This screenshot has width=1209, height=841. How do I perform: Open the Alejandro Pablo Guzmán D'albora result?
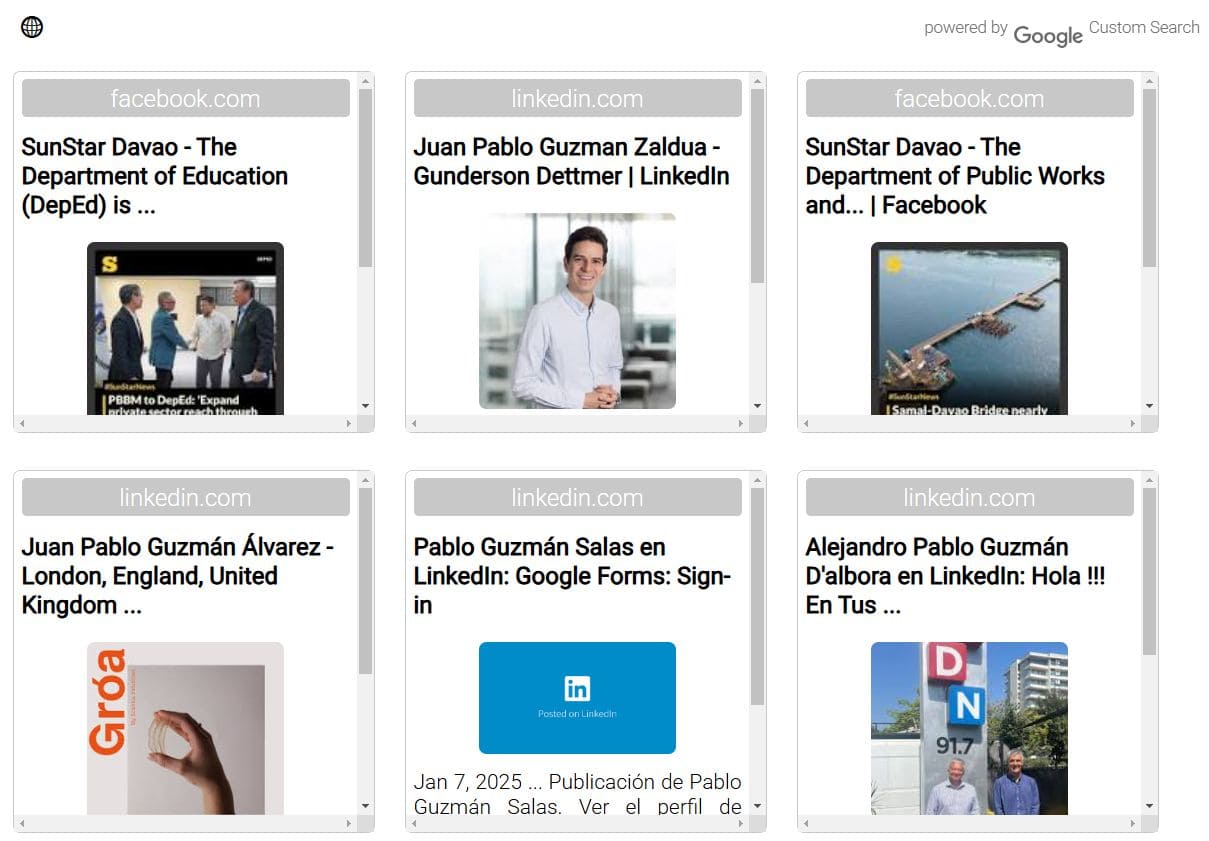955,576
